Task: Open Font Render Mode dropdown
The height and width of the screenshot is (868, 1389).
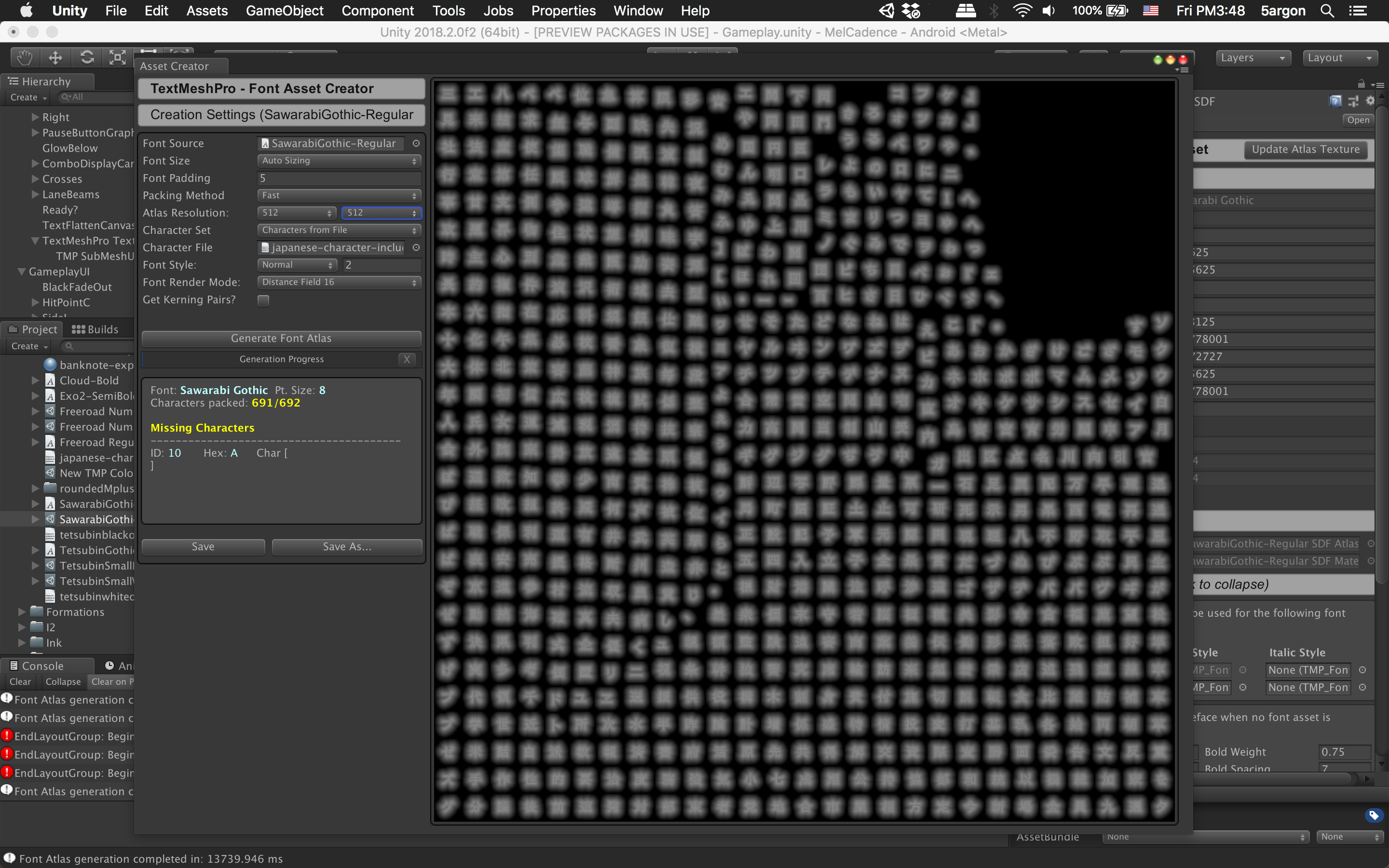Action: click(x=339, y=283)
